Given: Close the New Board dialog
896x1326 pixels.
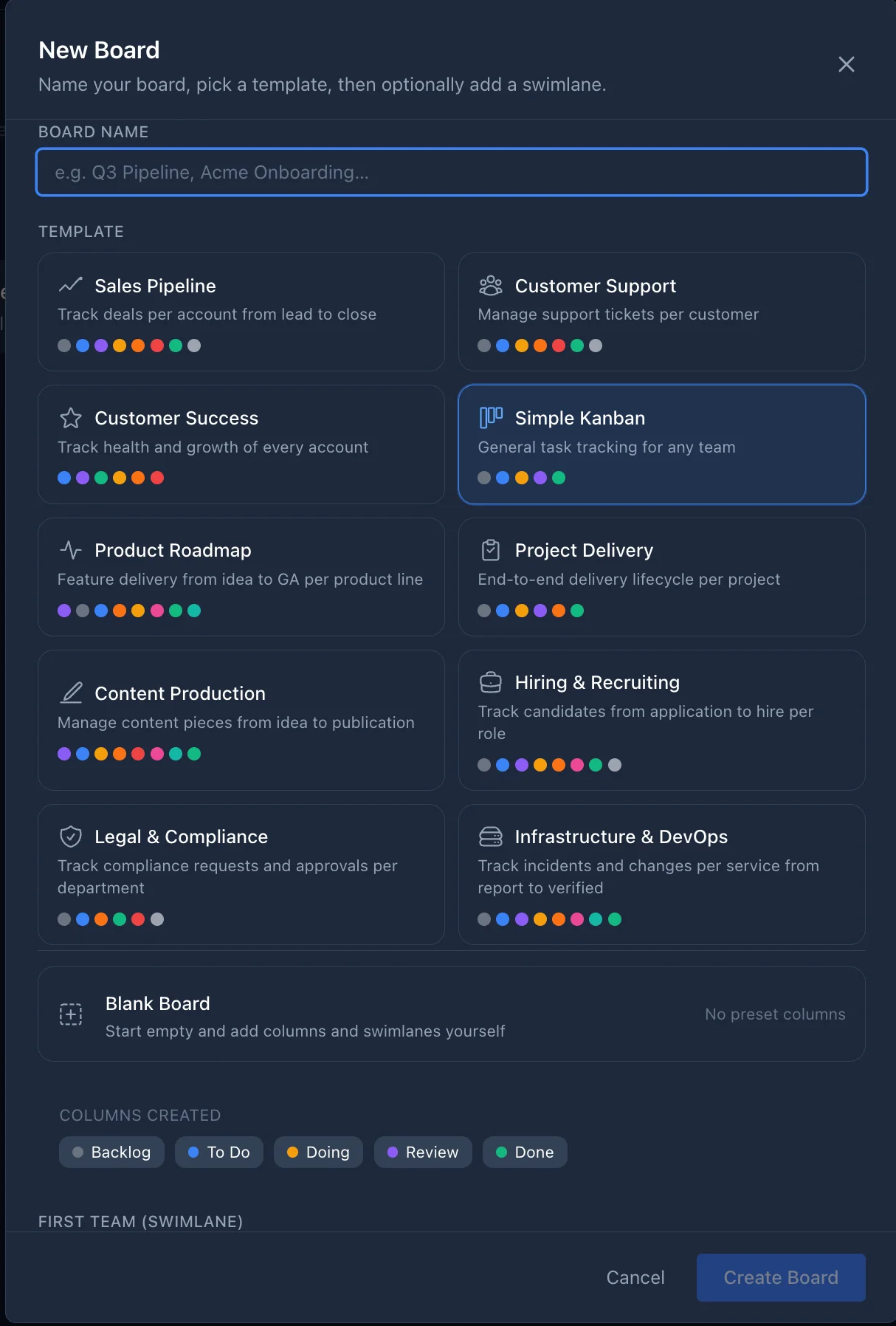Looking at the screenshot, I should coord(846,64).
